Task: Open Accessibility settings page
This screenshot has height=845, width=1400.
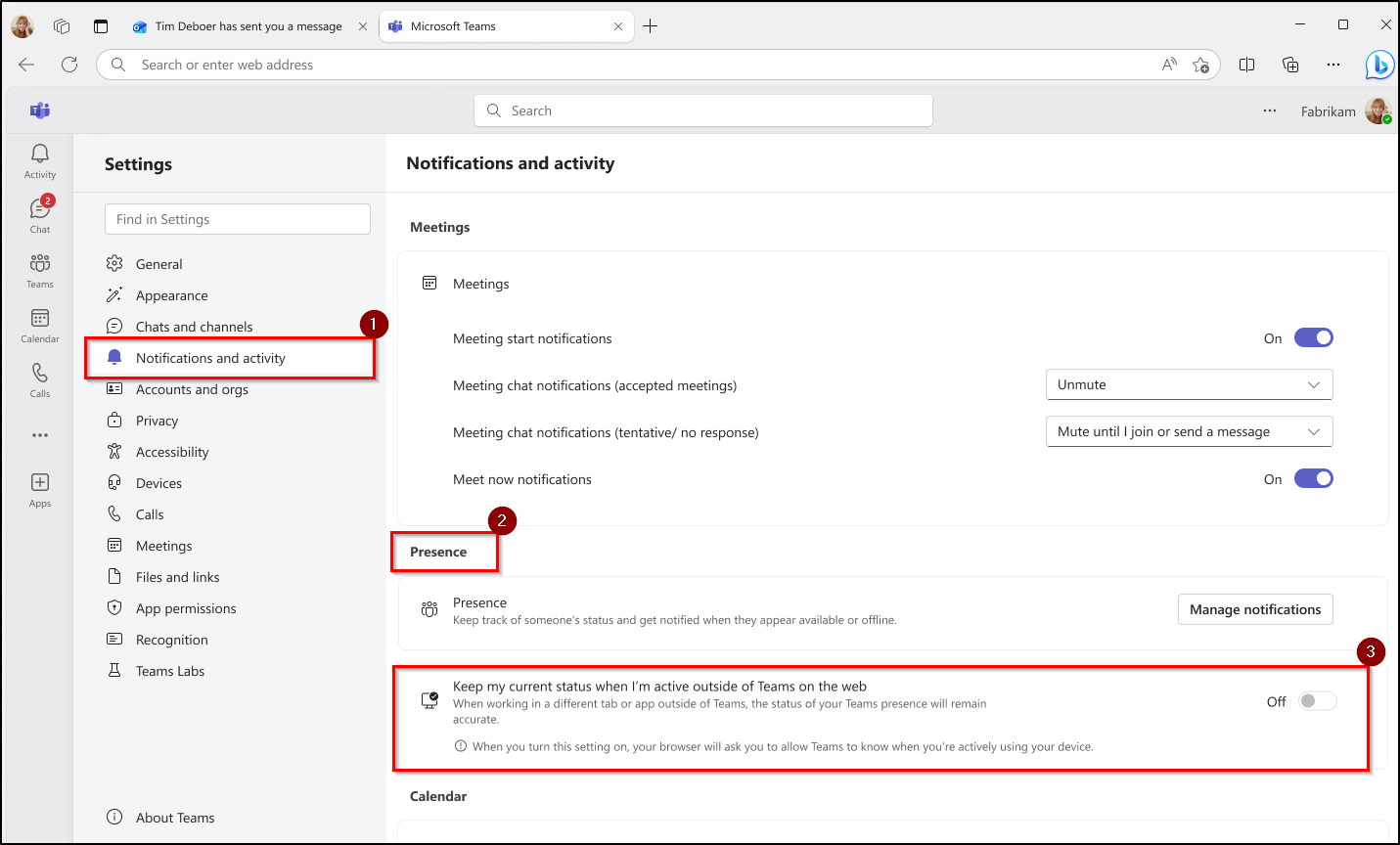Action: point(172,453)
